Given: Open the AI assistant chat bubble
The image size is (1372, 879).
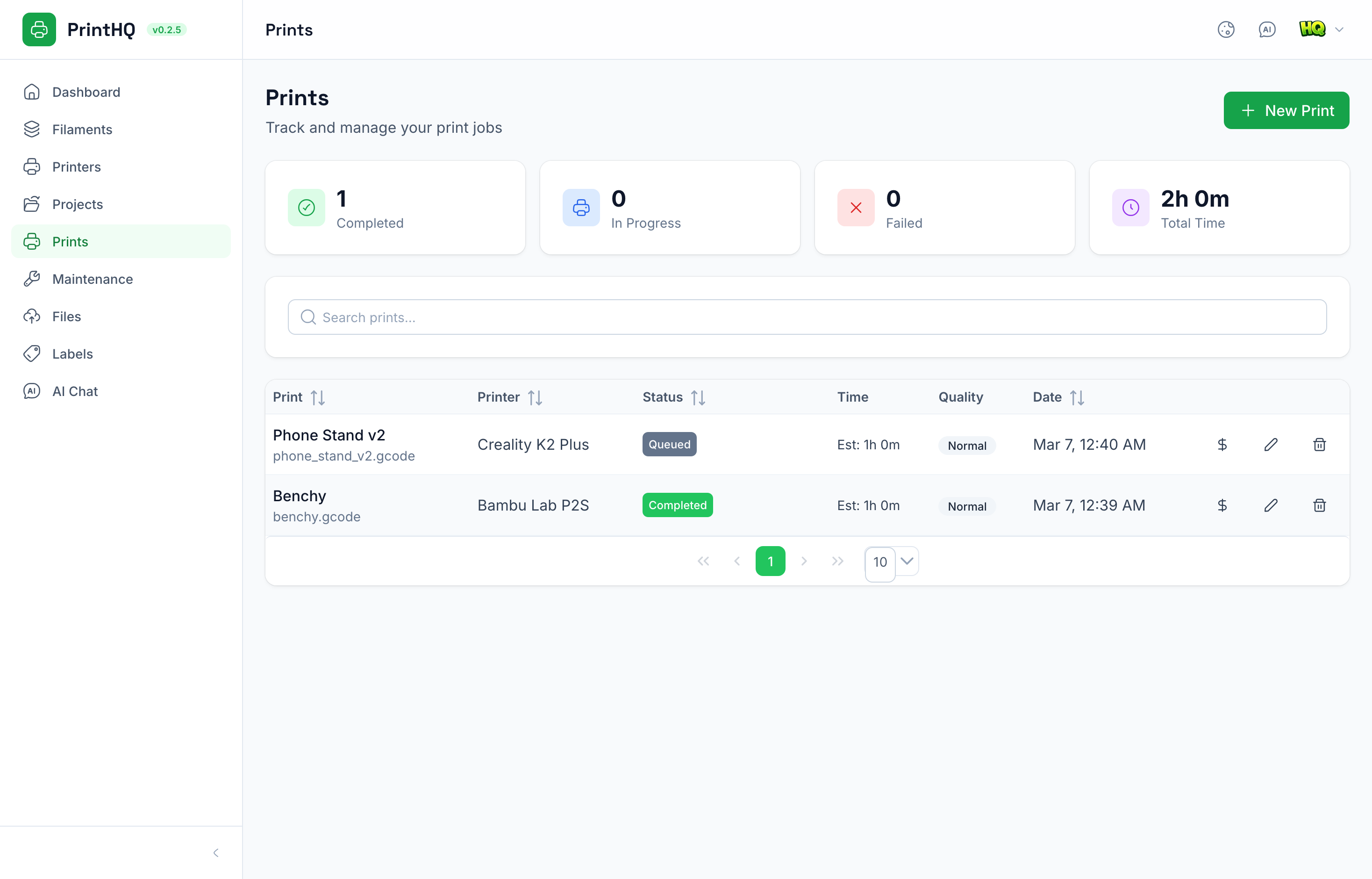Looking at the screenshot, I should (x=1266, y=29).
